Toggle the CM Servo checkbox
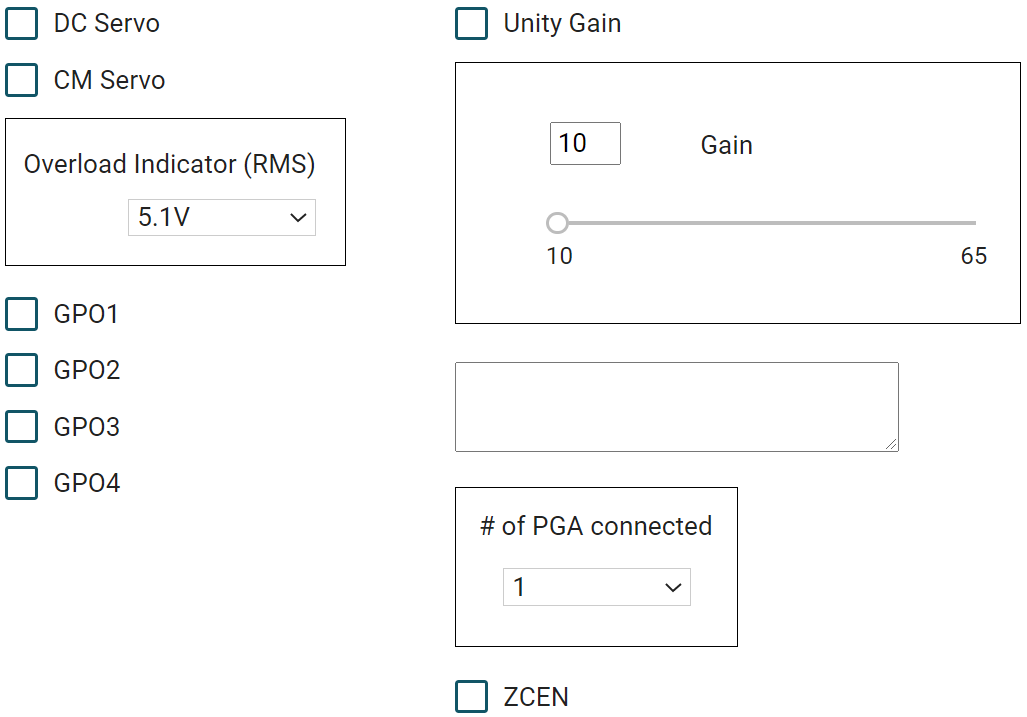The image size is (1027, 717). click(x=22, y=81)
